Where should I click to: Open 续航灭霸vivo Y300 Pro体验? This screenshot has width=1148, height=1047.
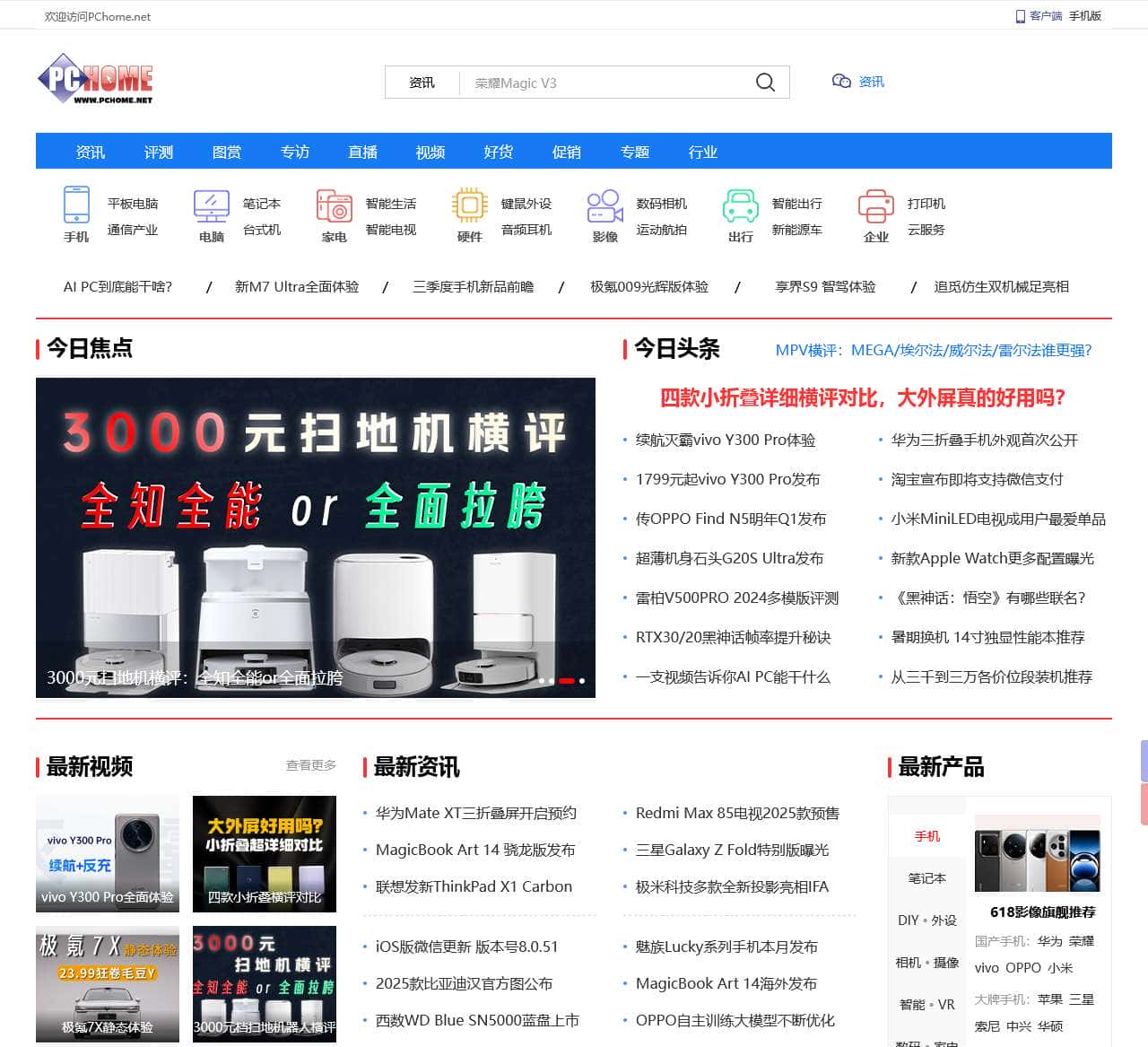pos(726,440)
